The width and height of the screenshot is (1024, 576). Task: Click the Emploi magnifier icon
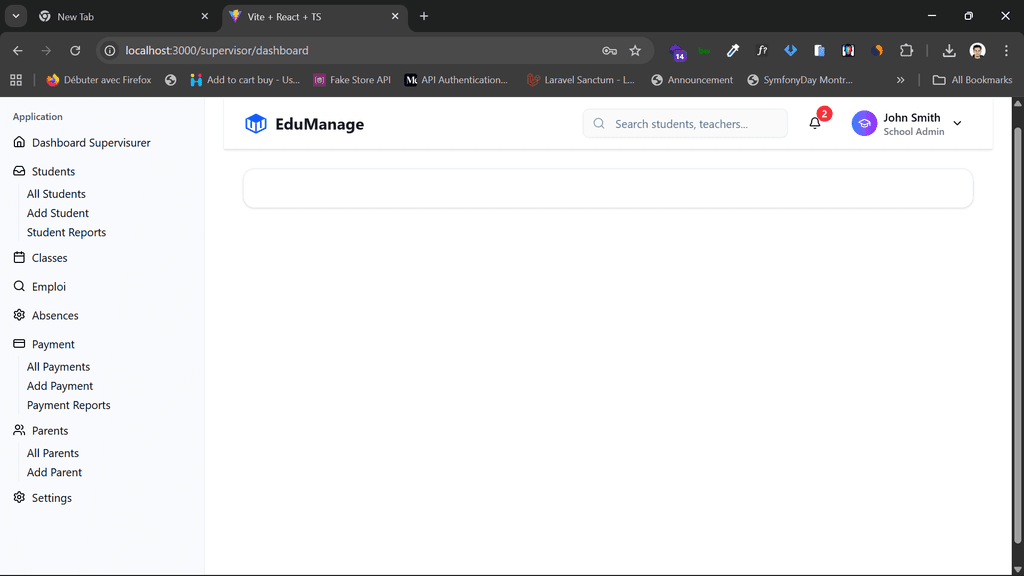pos(19,286)
